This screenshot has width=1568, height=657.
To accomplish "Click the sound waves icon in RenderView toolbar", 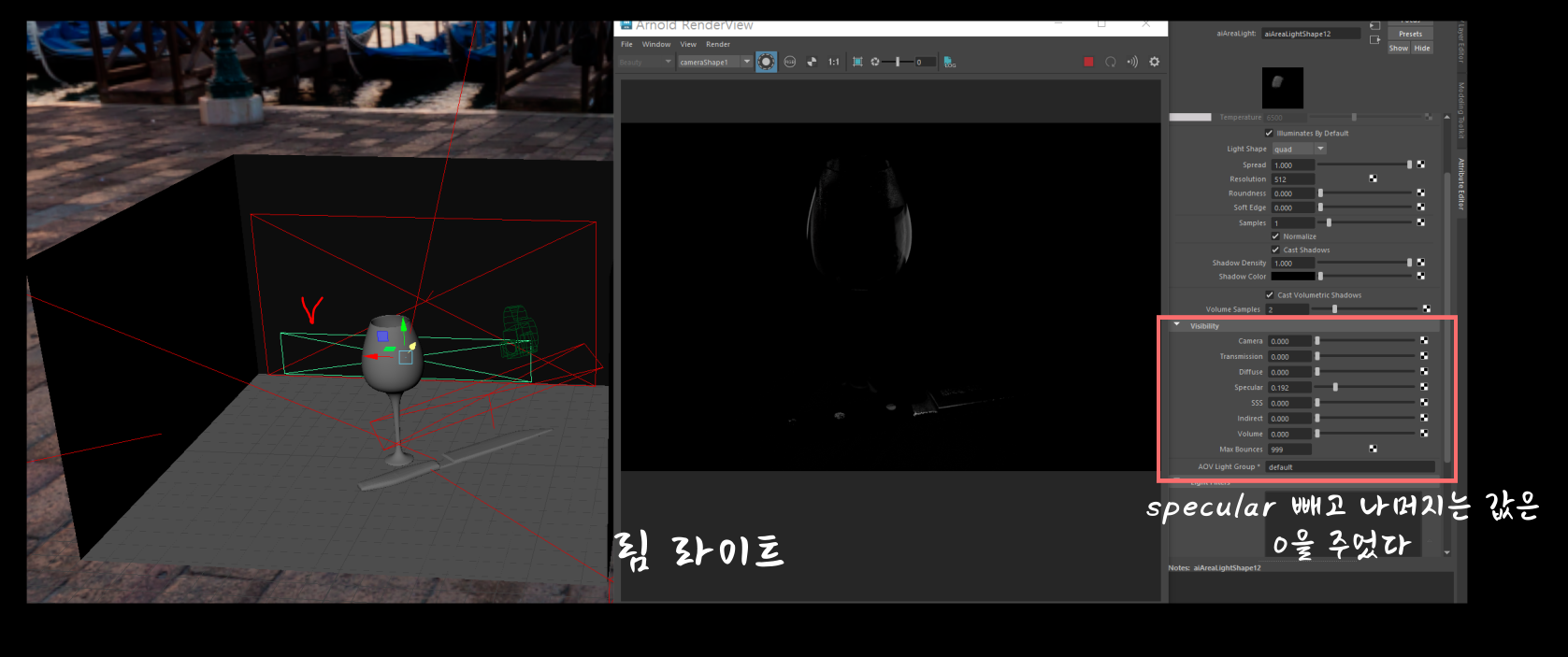I will (x=1132, y=62).
